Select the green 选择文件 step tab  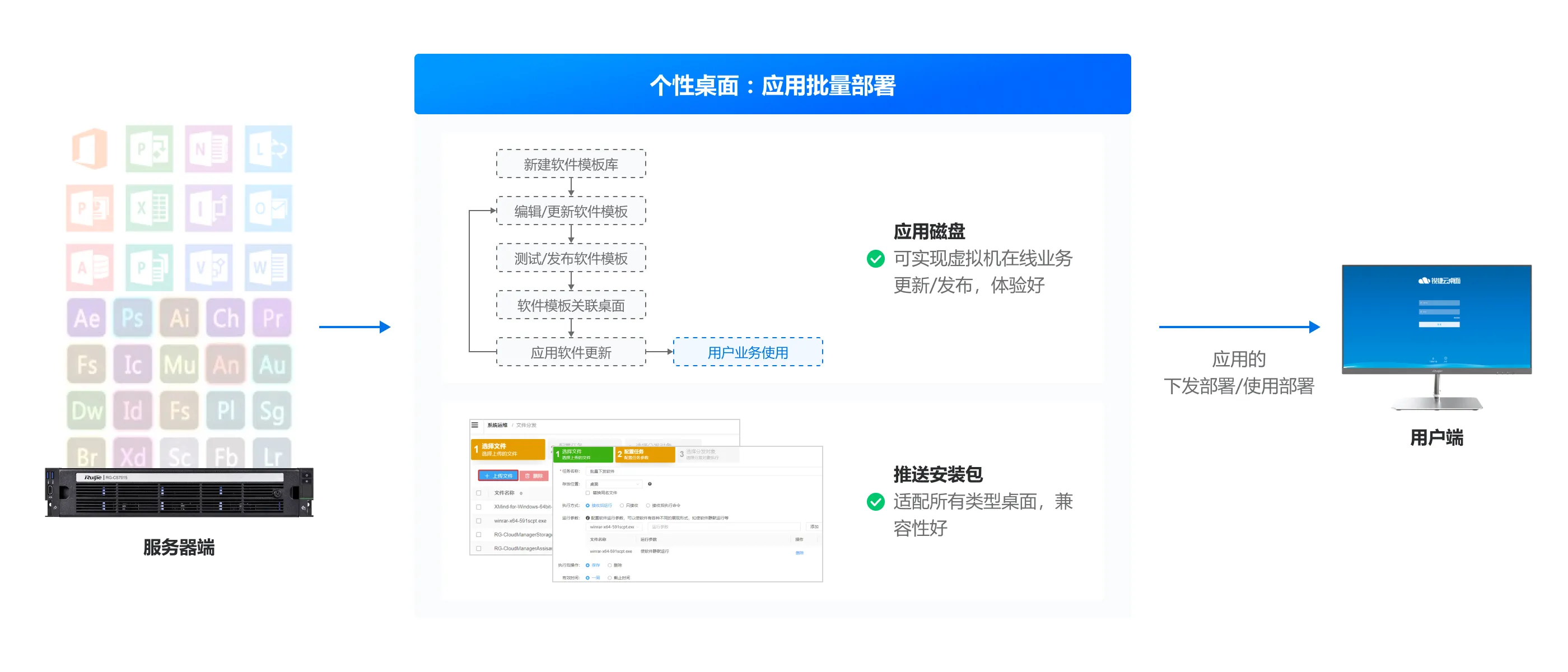coord(582,454)
